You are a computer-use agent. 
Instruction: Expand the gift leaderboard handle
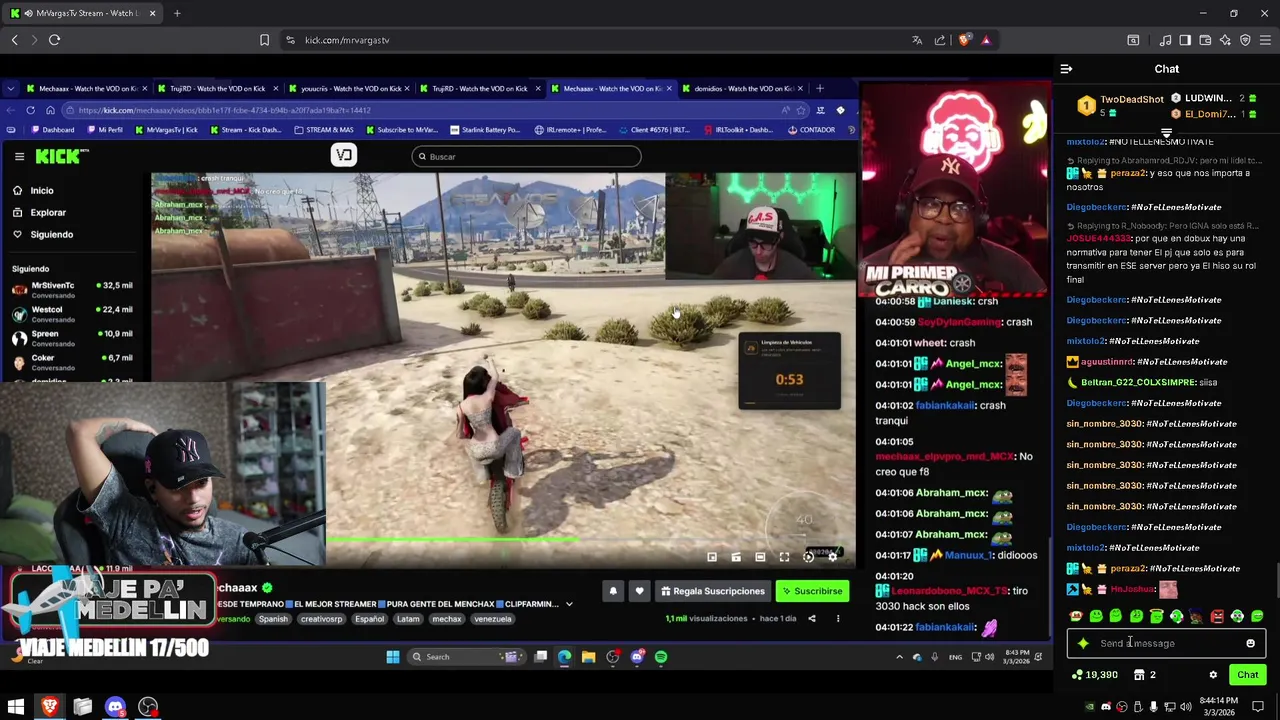(1166, 132)
